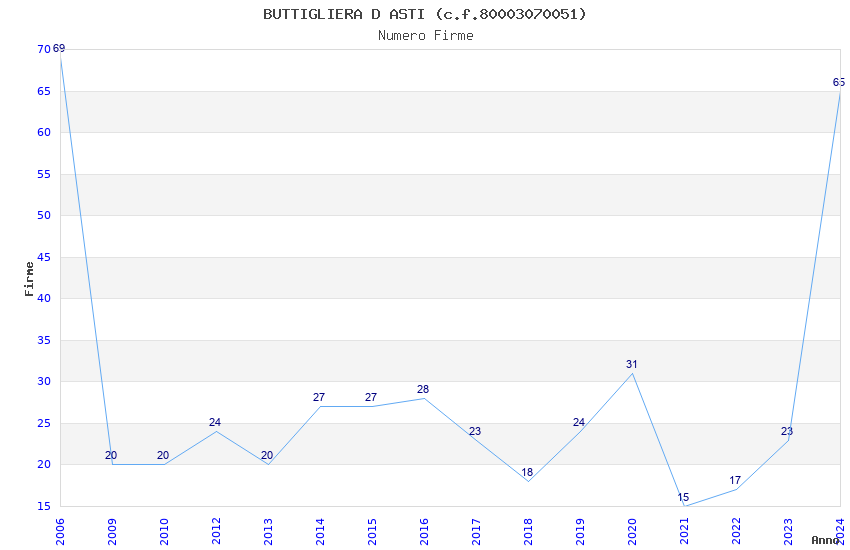Select the 2017 year label on x-axis

tap(476, 531)
